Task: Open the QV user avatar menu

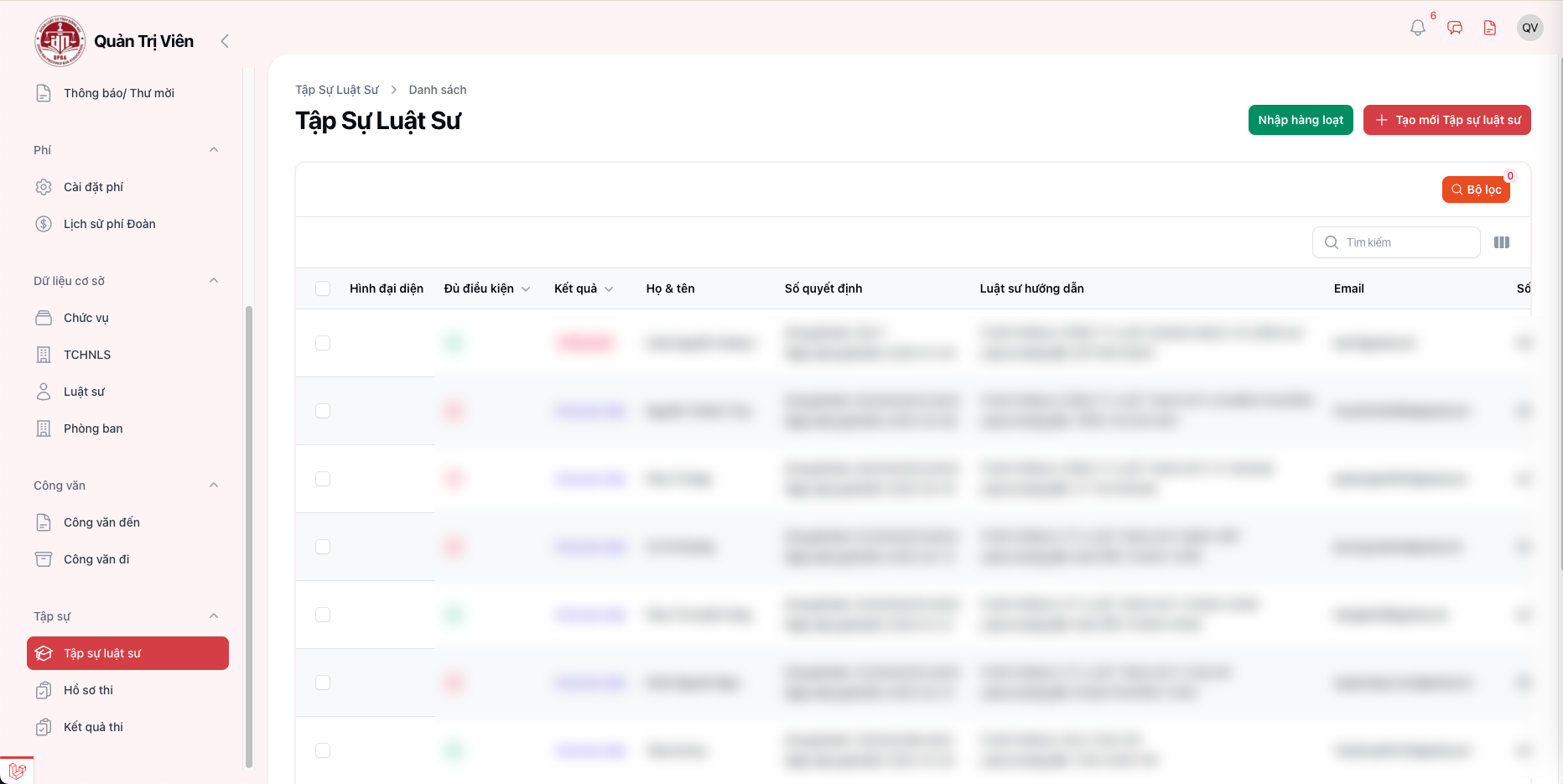Action: [1529, 28]
